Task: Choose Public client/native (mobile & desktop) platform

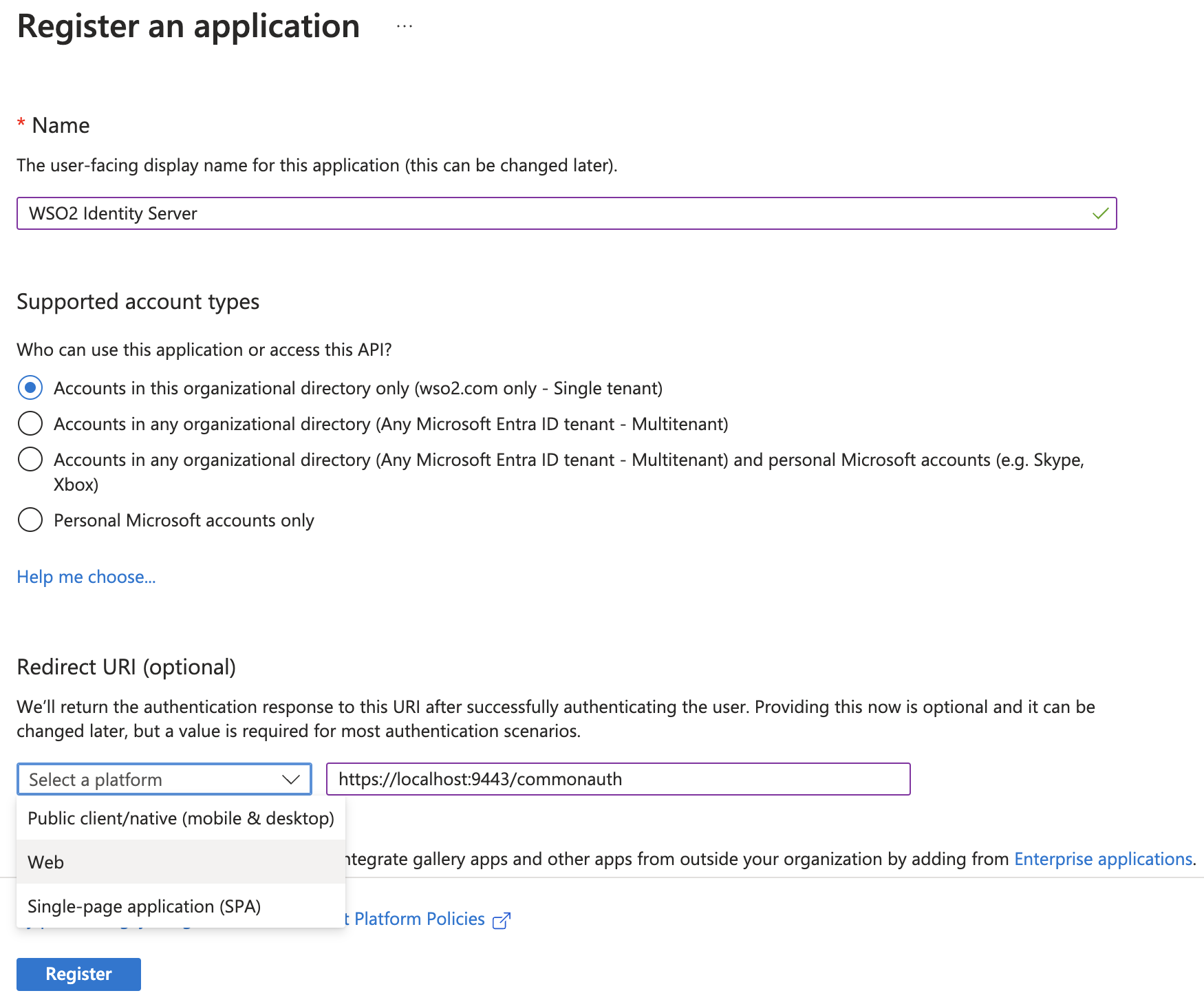Action: coord(181,818)
